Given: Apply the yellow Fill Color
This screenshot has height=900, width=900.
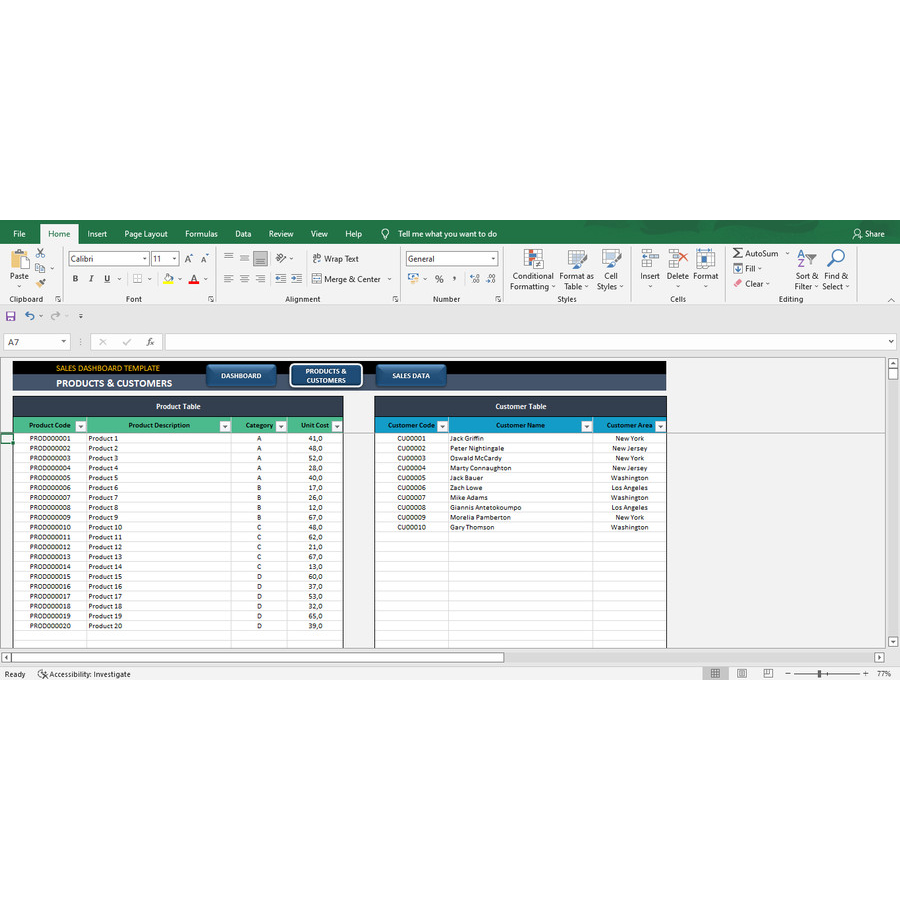Looking at the screenshot, I should (x=168, y=279).
